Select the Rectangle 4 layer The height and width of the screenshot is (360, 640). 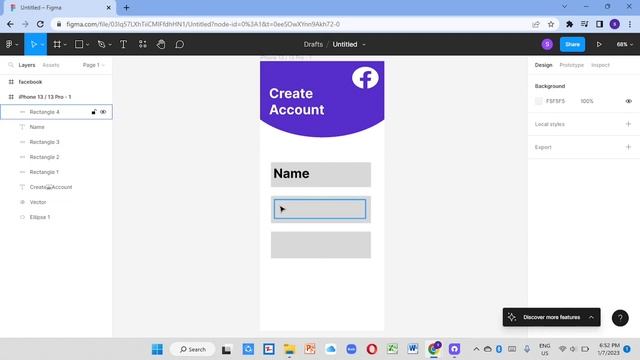point(56,112)
